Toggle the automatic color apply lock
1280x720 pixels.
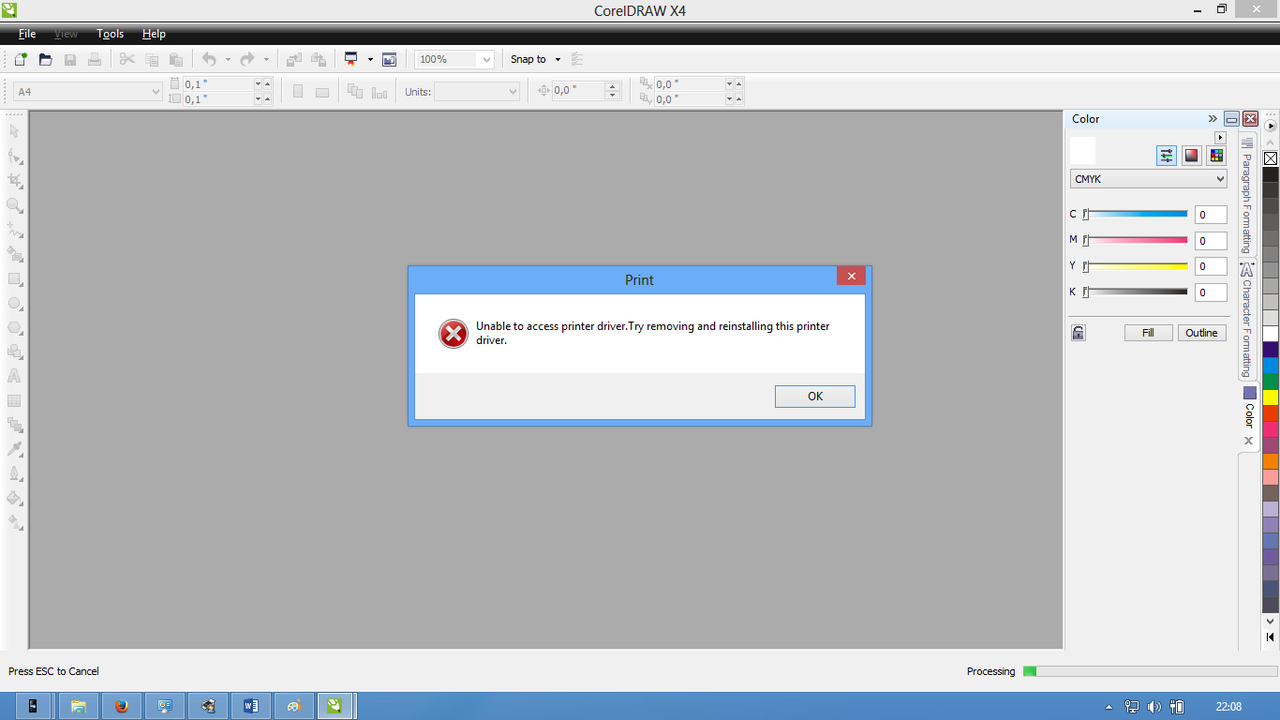[1078, 333]
